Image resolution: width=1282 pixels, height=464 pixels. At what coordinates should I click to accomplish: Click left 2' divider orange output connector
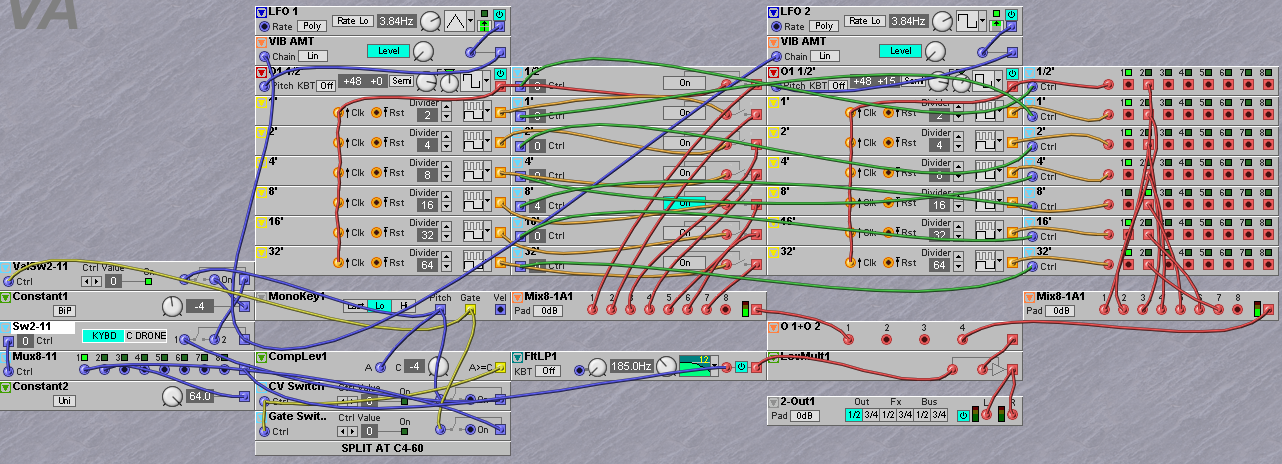pyautogui.click(x=501, y=143)
